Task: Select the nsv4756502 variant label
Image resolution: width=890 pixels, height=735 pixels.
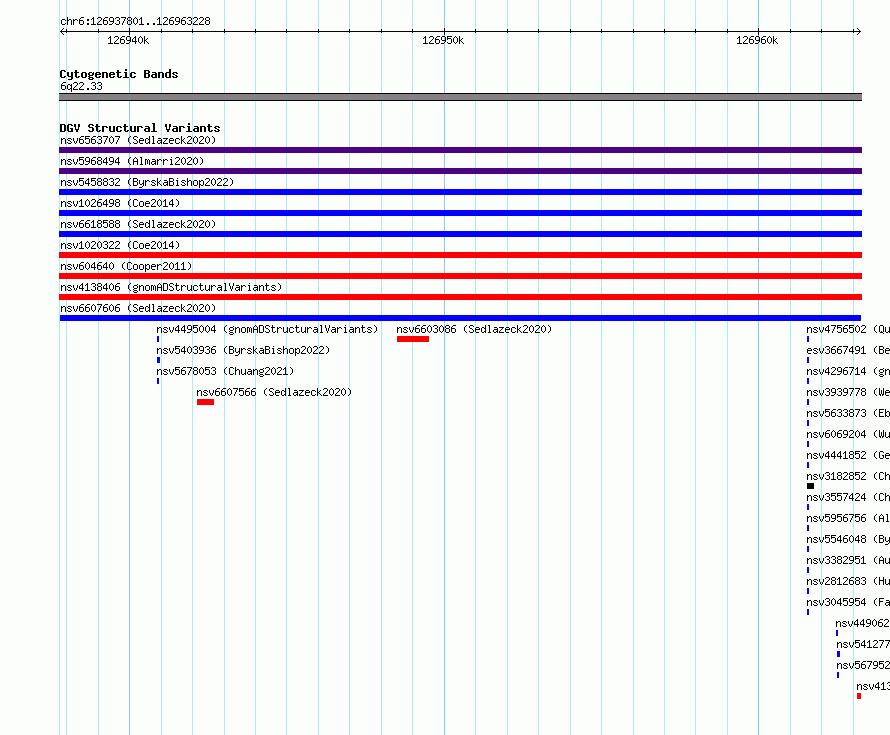Action: 848,329
